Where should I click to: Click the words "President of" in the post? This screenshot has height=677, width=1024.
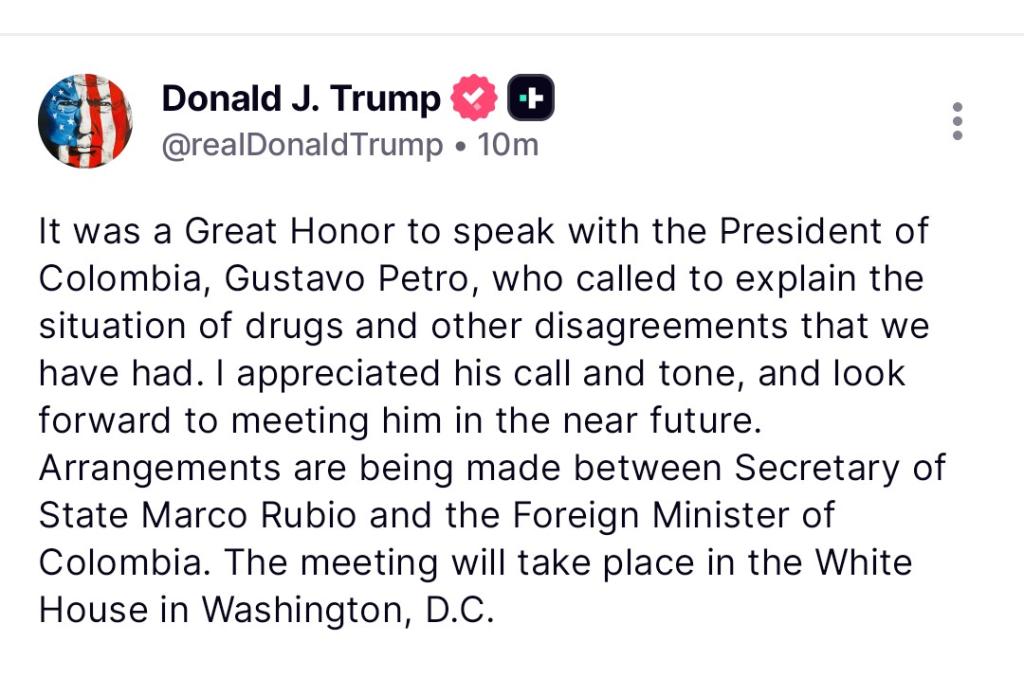[x=824, y=231]
